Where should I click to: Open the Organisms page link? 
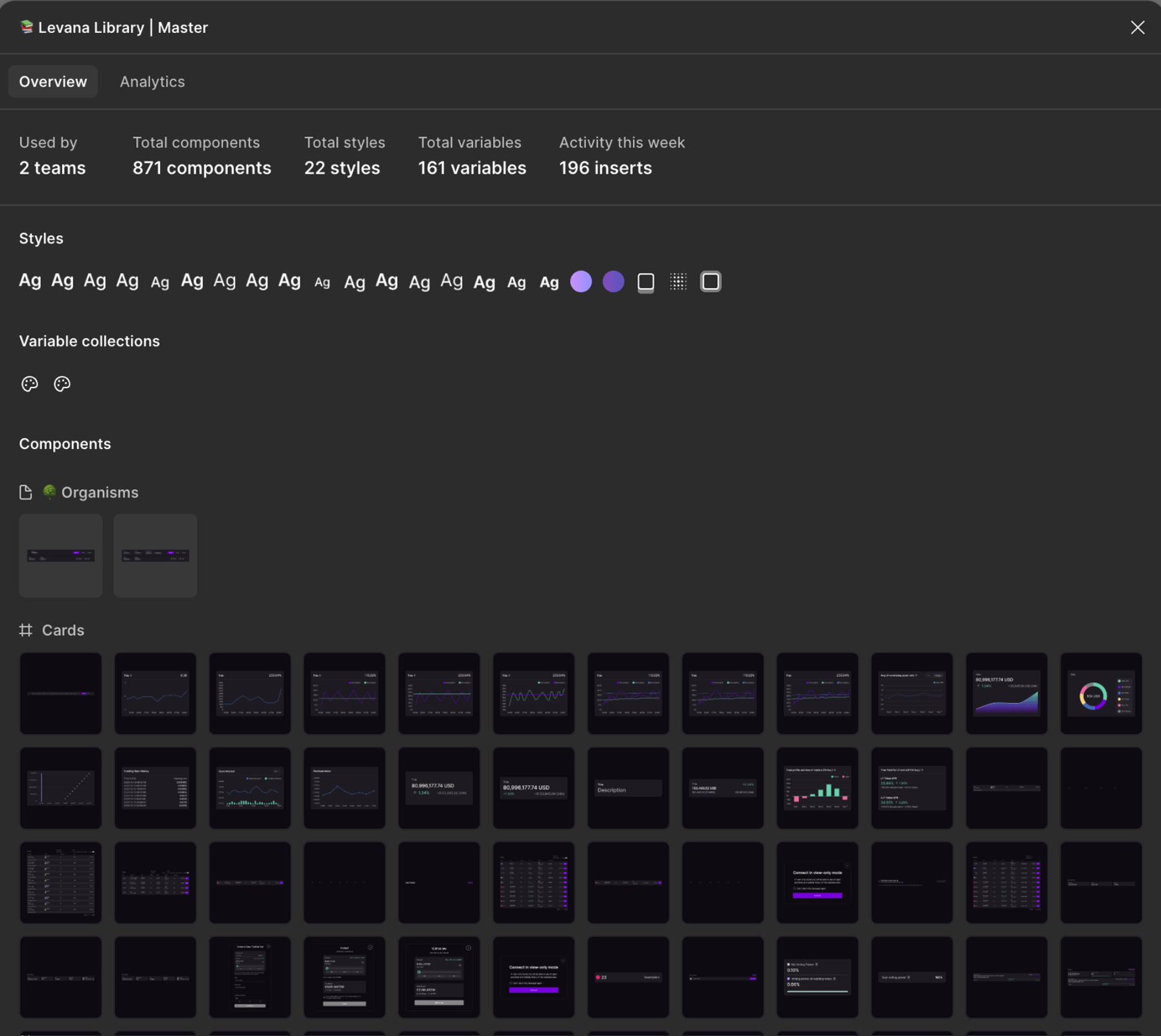[x=99, y=492]
